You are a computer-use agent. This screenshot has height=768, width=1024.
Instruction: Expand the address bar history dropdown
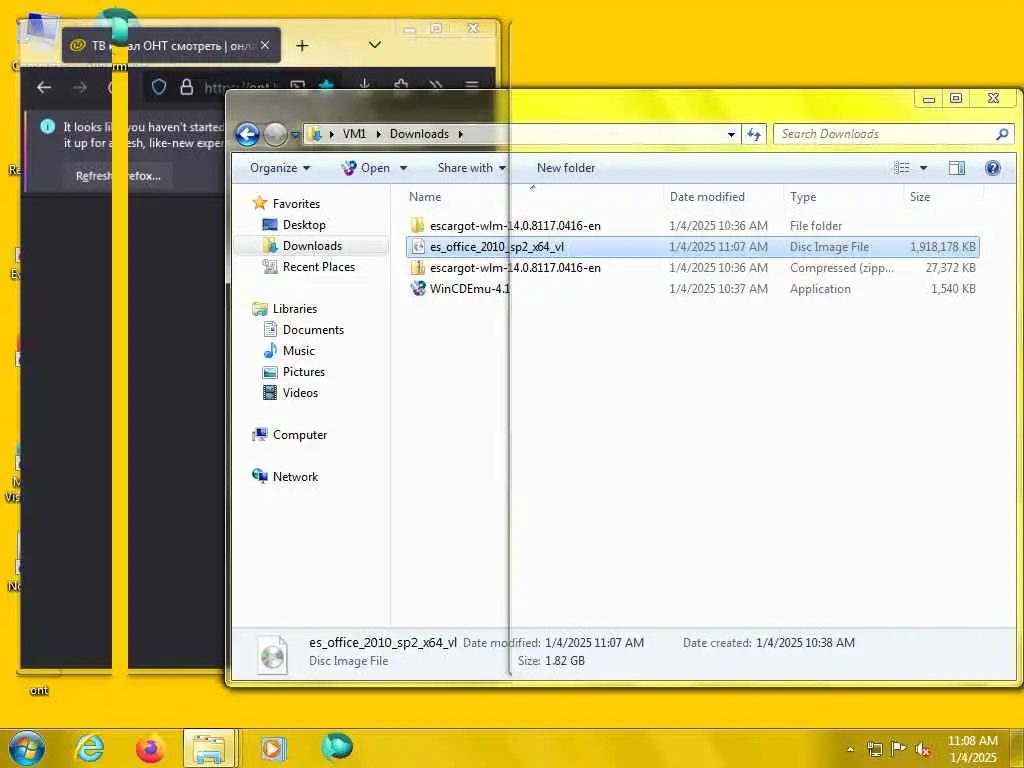(x=731, y=134)
